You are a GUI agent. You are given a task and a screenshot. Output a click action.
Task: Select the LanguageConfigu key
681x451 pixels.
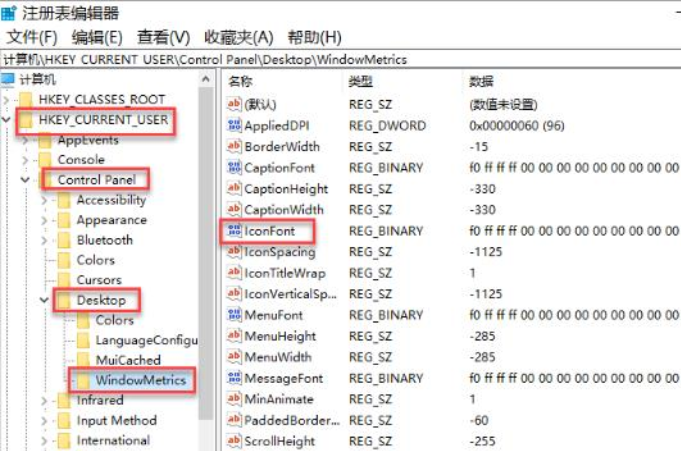(x=147, y=340)
